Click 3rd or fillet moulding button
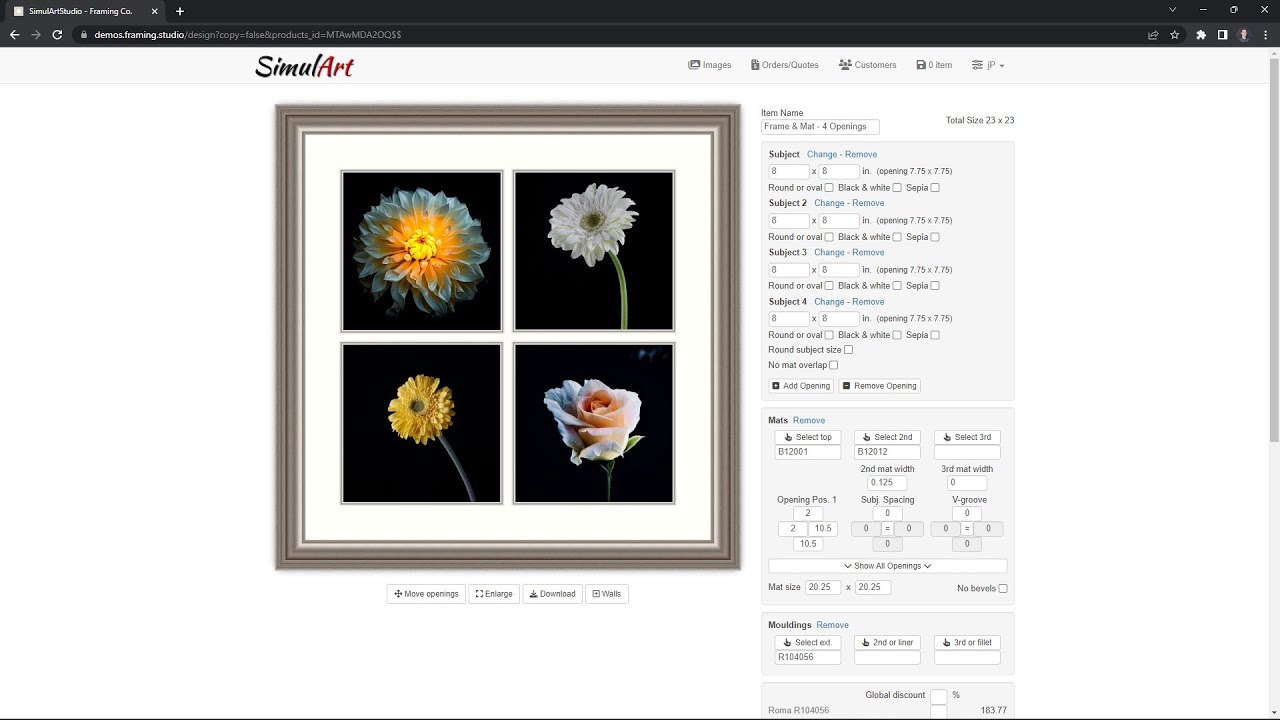 tap(967, 643)
